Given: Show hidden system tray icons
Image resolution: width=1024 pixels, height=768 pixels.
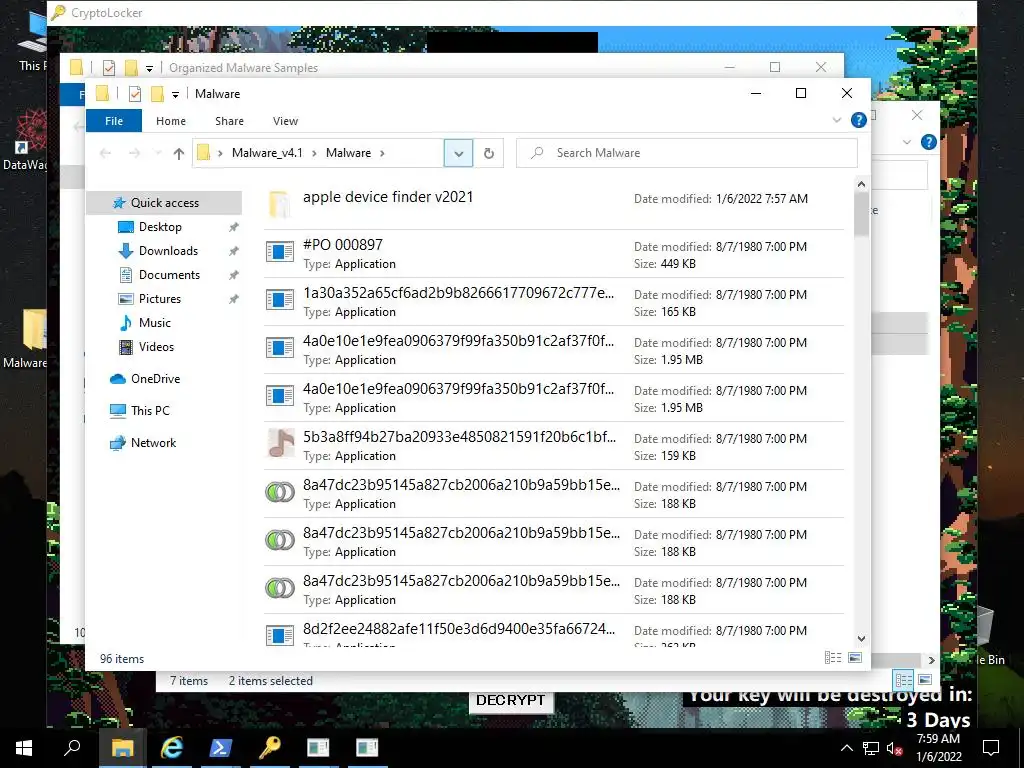Looking at the screenshot, I should point(846,748).
